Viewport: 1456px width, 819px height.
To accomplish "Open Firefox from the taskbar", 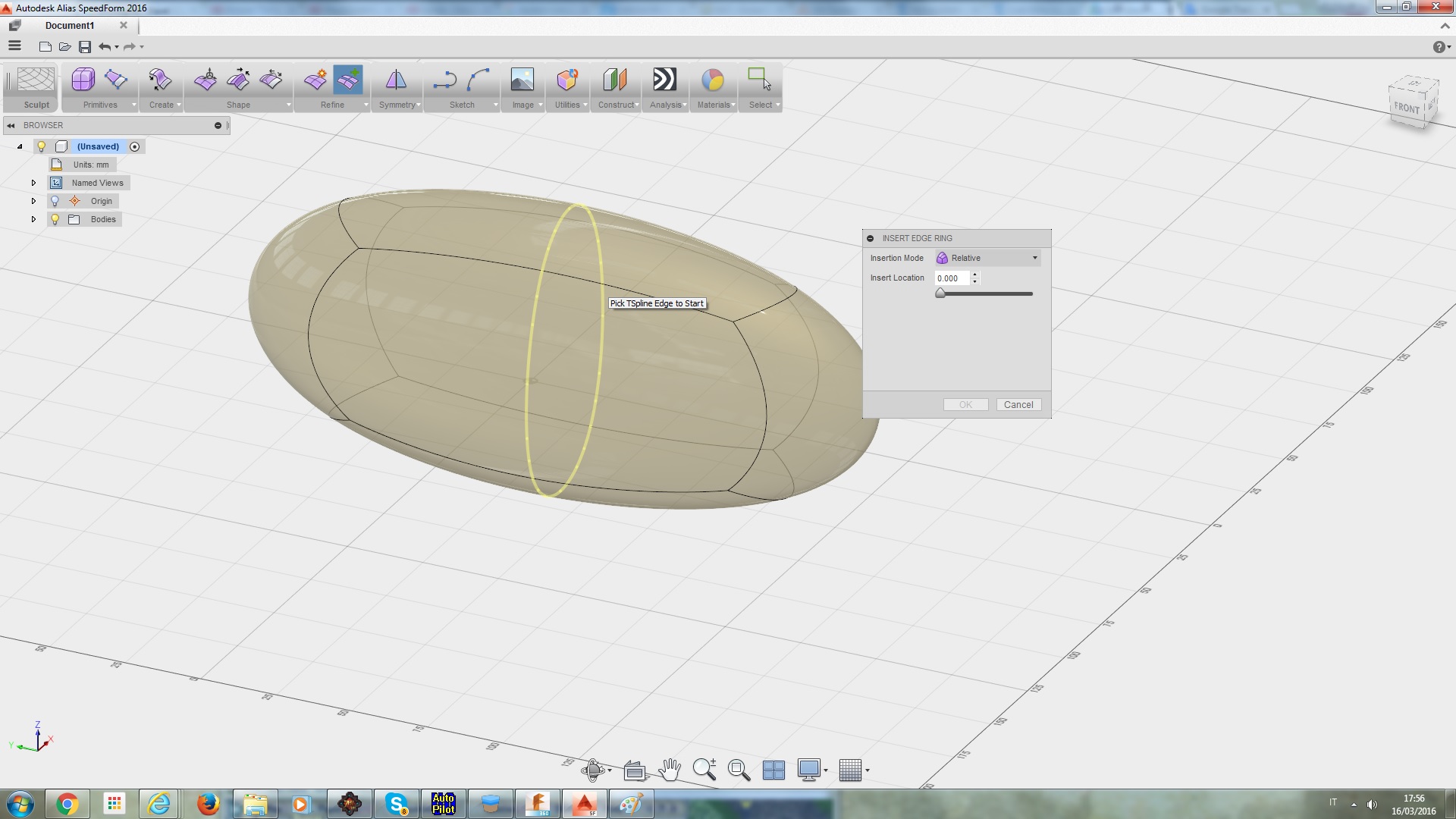I will (x=207, y=804).
